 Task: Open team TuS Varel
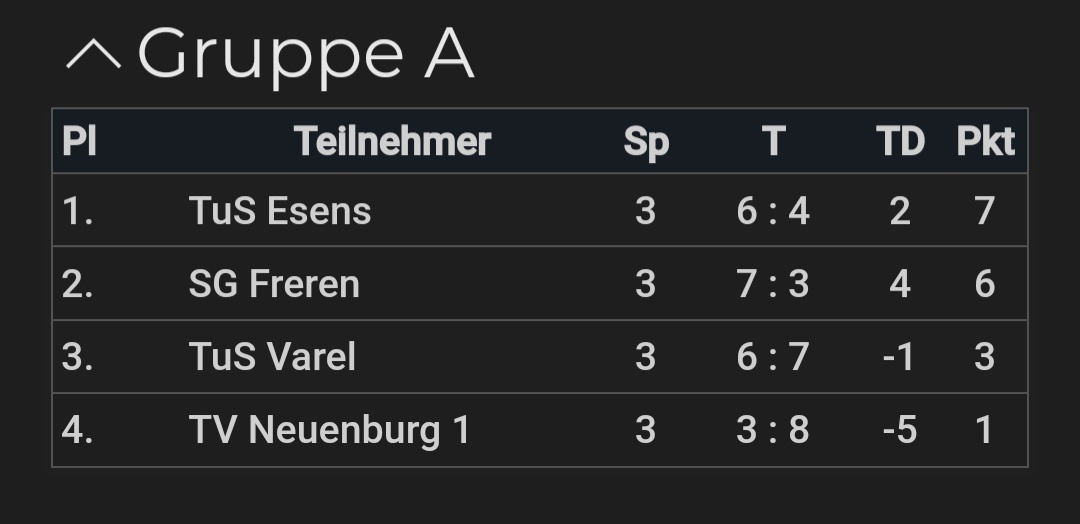pyautogui.click(x=272, y=357)
